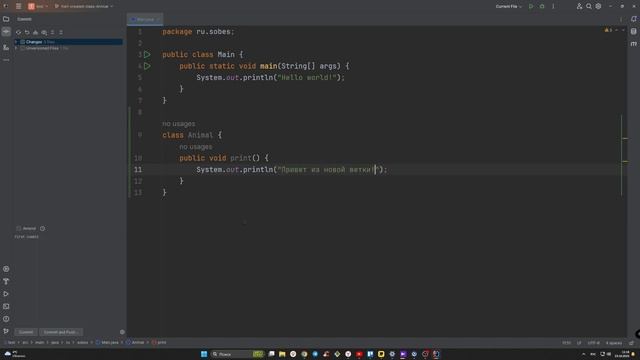Screen dimensions: 640x360
Task: Click print in the breadcrumb bar
Action: click(159, 342)
